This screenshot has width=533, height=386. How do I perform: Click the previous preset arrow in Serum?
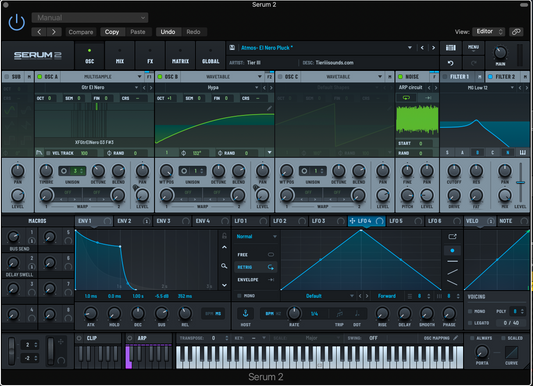pos(422,48)
